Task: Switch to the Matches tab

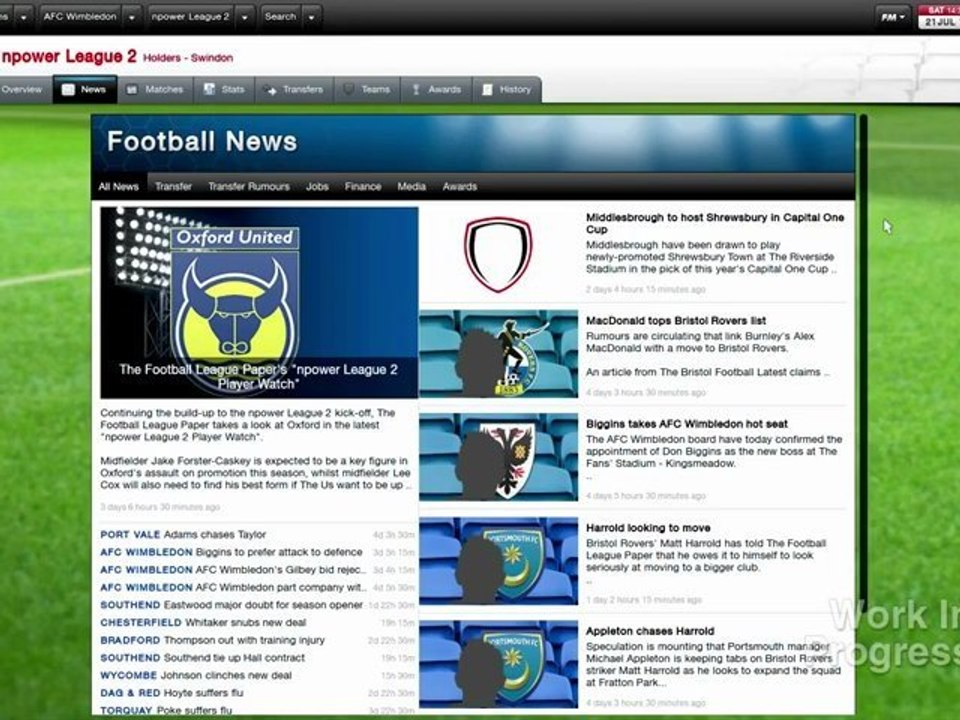Action: tap(155, 89)
